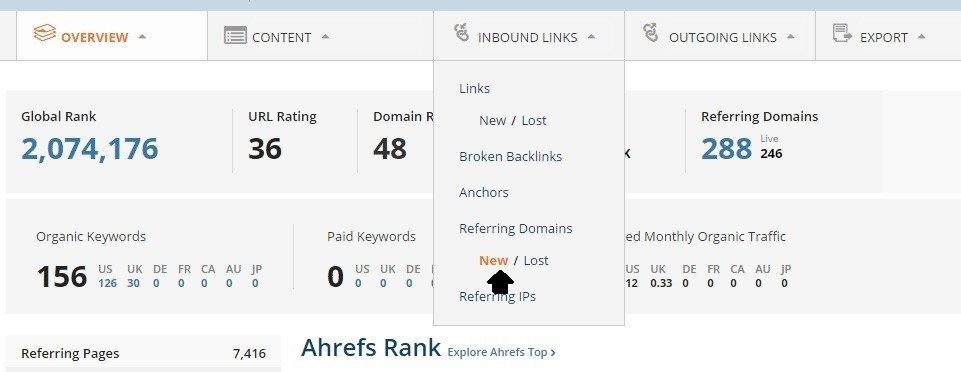Click the 288 Referring Domains number
Viewport: 961px width, 372px height.
click(x=726, y=148)
